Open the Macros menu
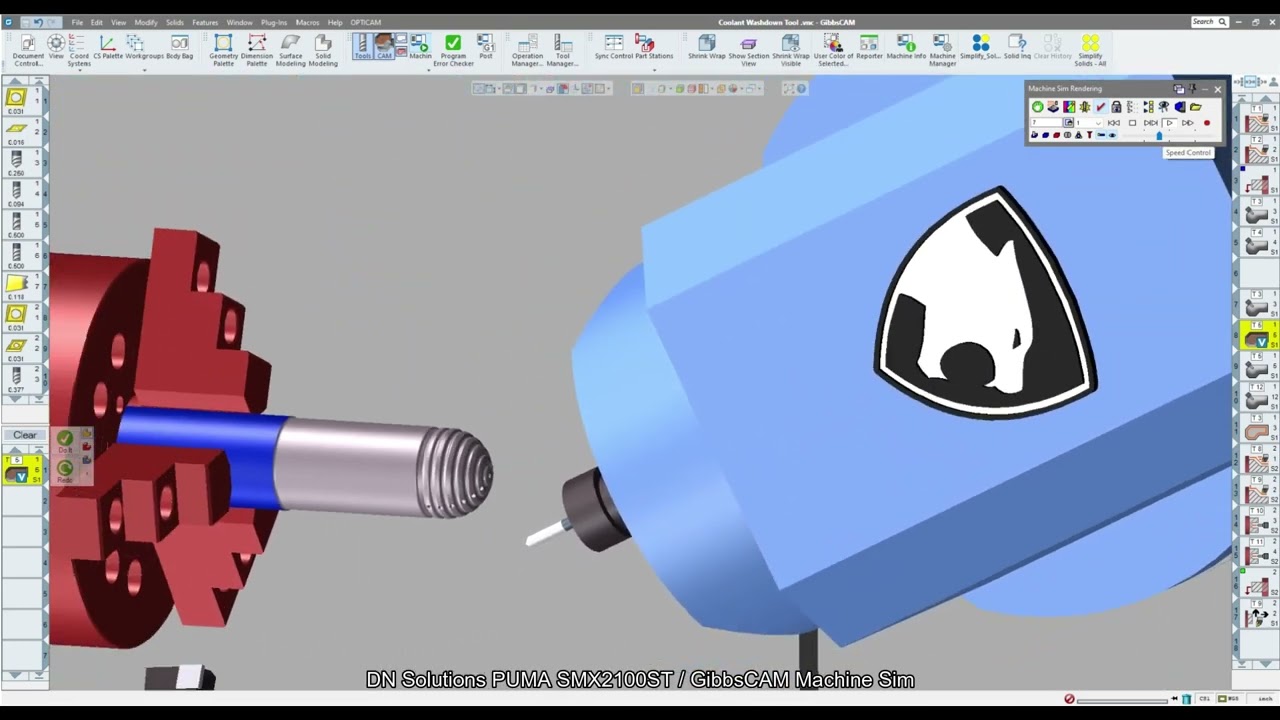Viewport: 1280px width, 720px height. coord(307,22)
